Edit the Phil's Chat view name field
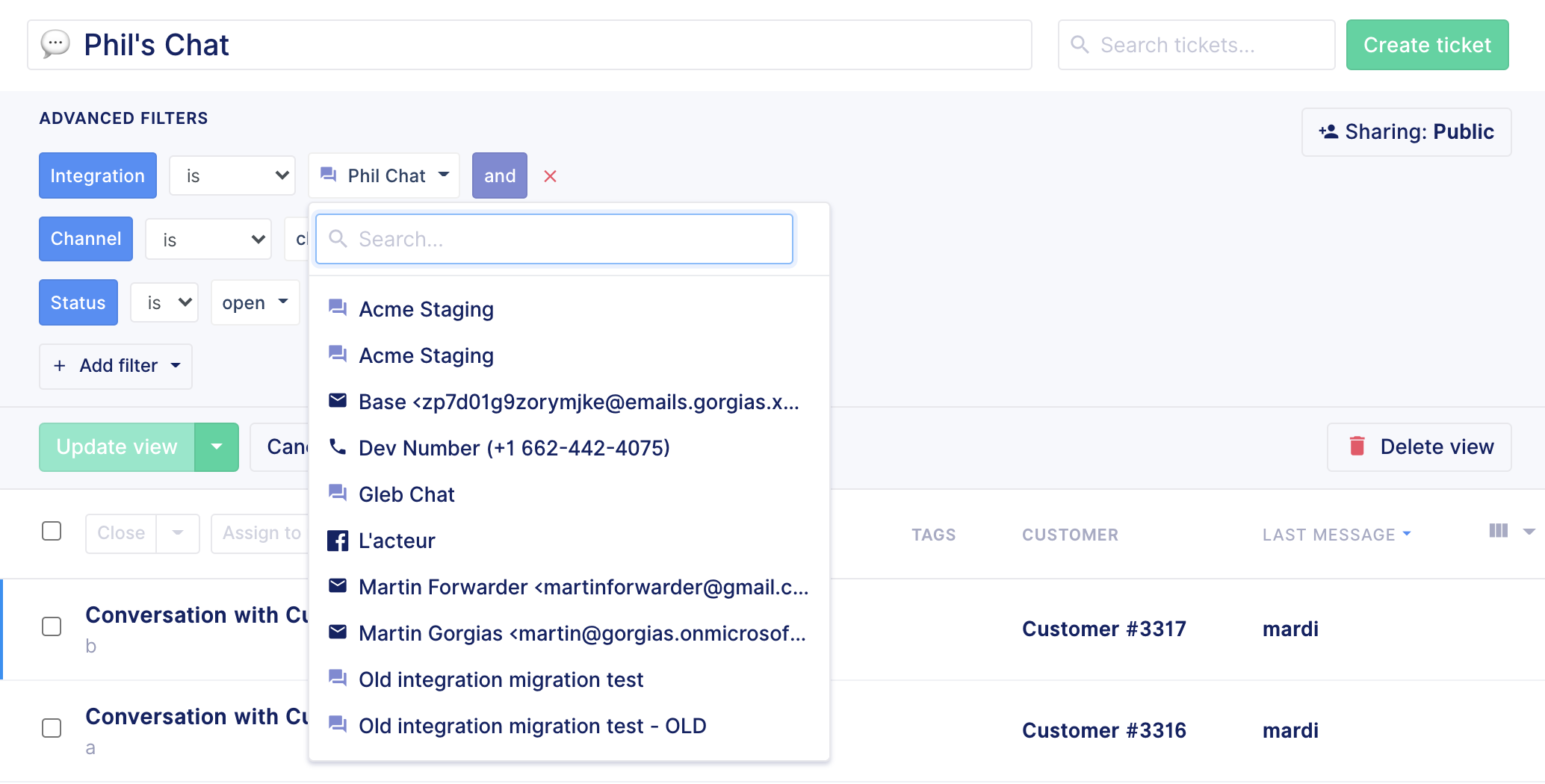This screenshot has height=784, width=1545. [x=530, y=45]
